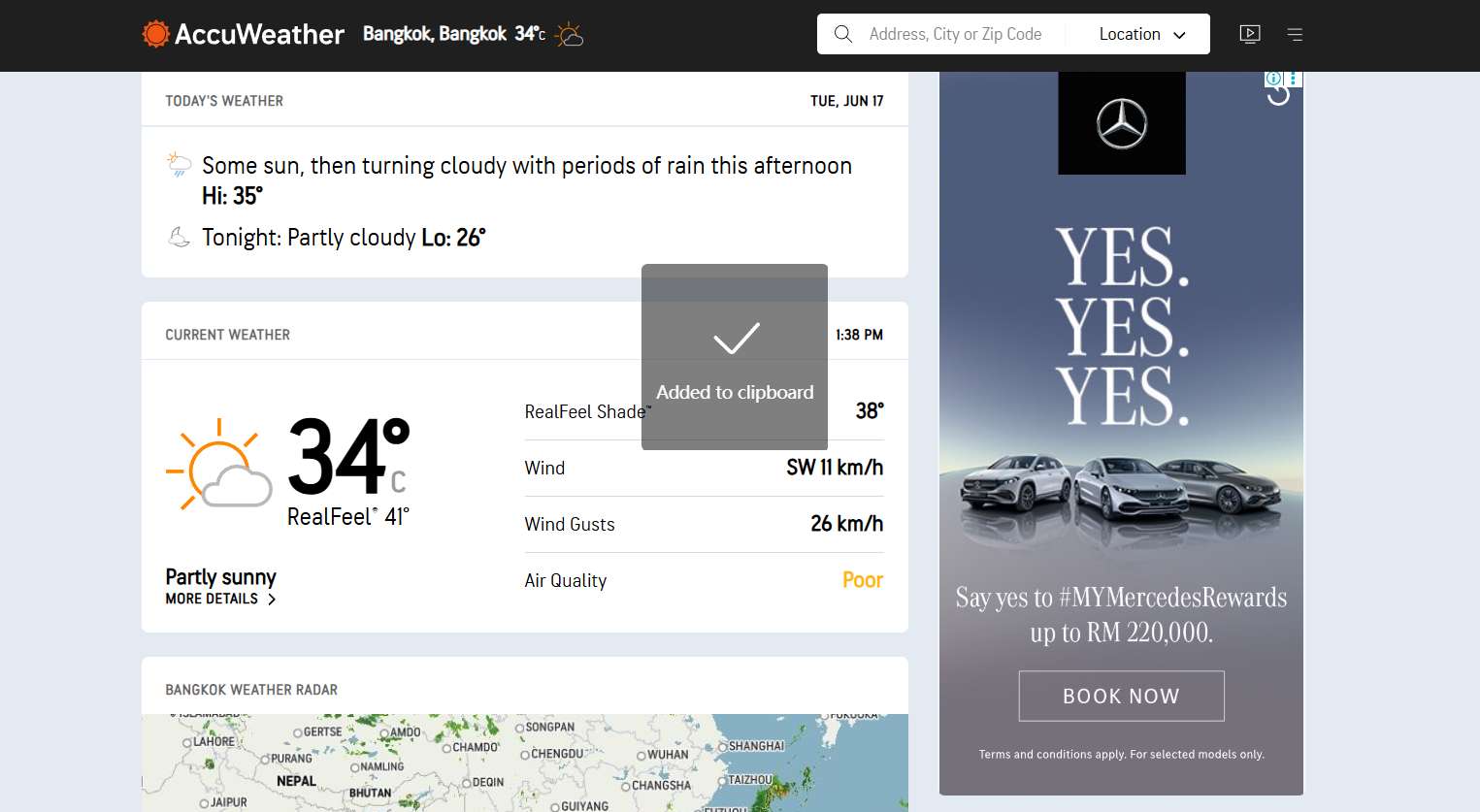Click the Mercedes-Benz star logo
The image size is (1480, 812).
[1122, 123]
